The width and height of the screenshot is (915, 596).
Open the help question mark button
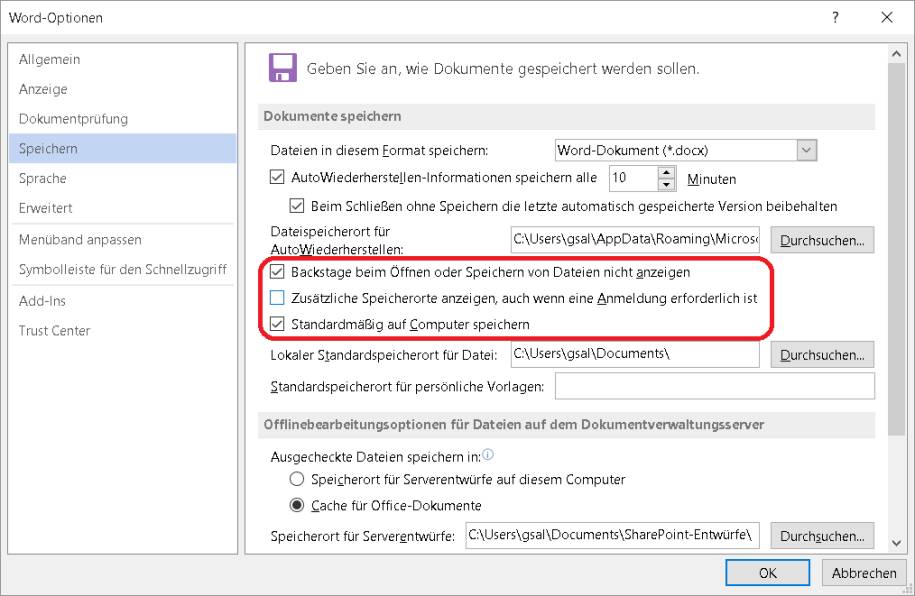835,17
